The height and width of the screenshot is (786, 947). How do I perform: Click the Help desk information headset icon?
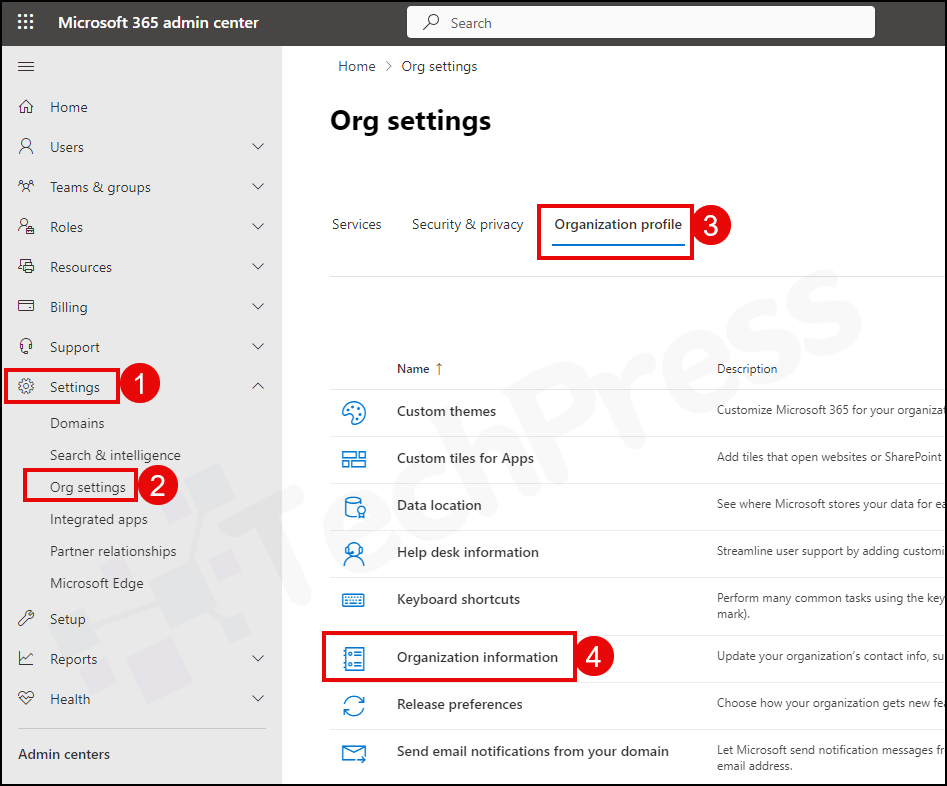[354, 553]
